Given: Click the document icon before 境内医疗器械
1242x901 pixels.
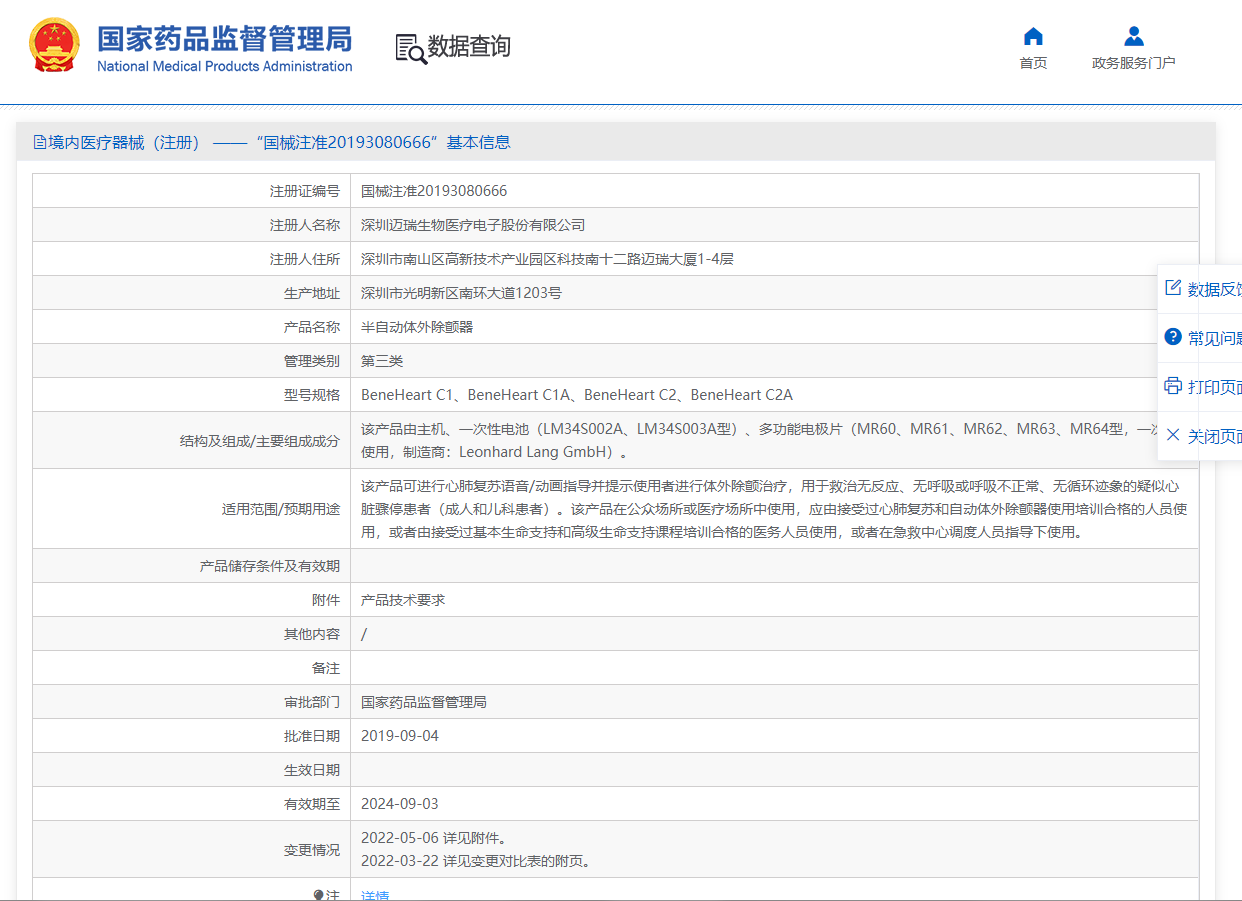Looking at the screenshot, I should pyautogui.click(x=40, y=142).
